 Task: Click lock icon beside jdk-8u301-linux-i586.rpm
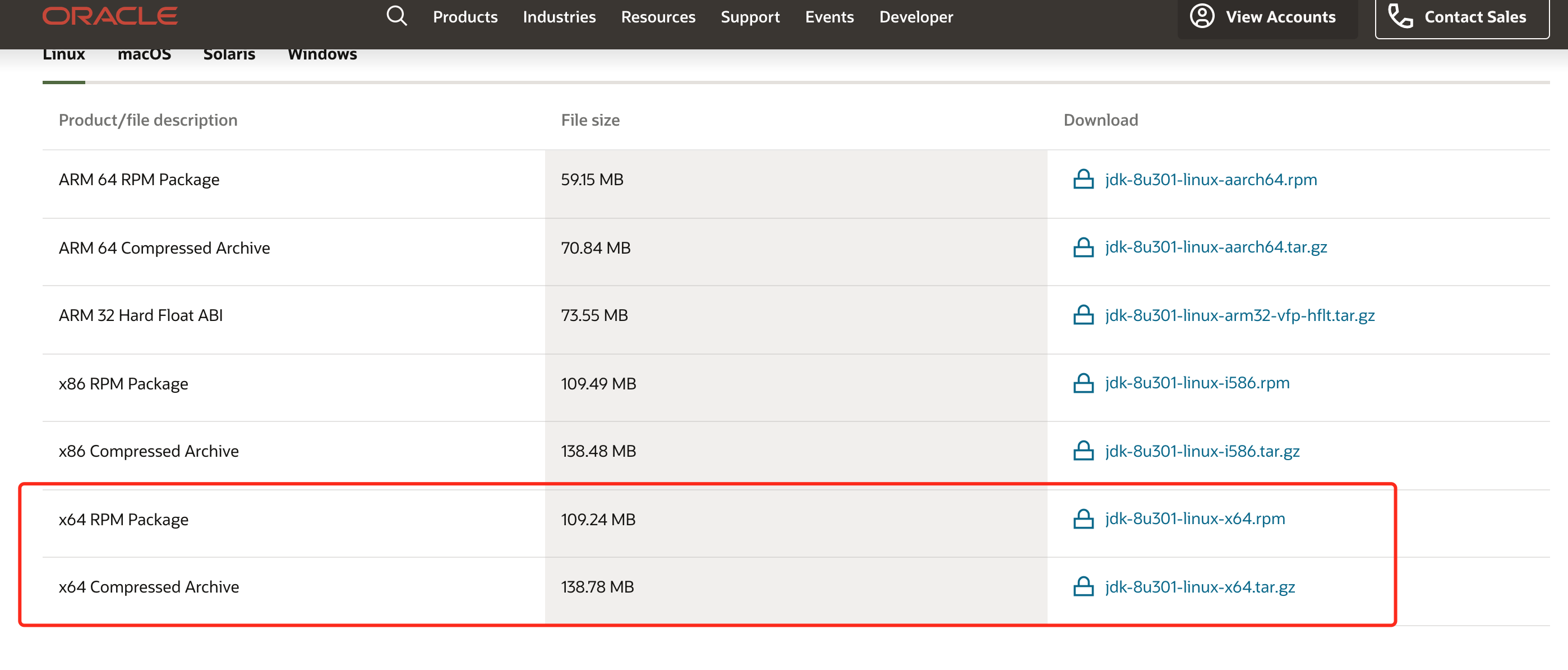[1083, 383]
